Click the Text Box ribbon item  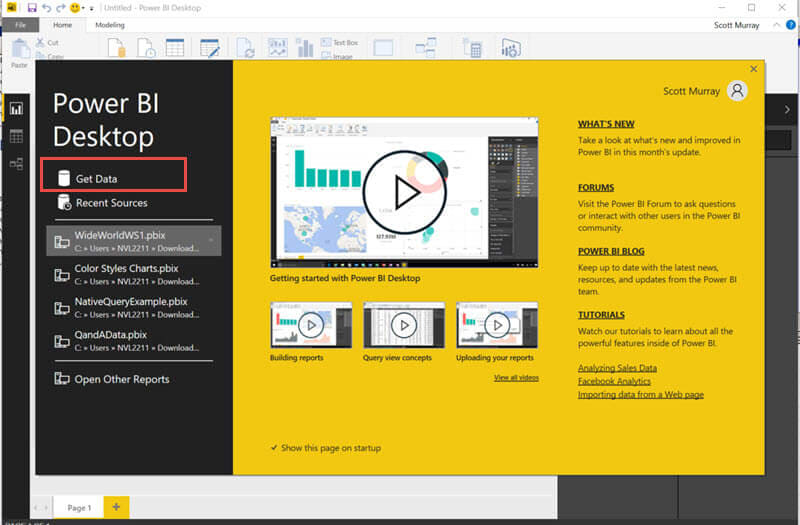pyautogui.click(x=339, y=42)
